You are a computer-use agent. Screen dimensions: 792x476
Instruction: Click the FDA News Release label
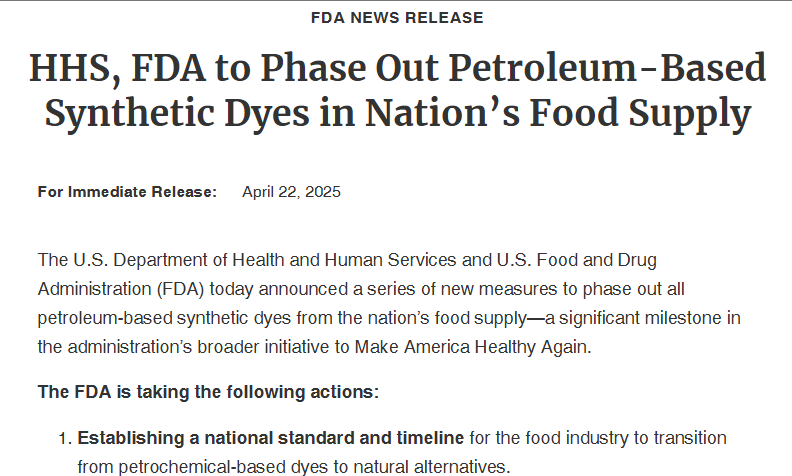(397, 18)
